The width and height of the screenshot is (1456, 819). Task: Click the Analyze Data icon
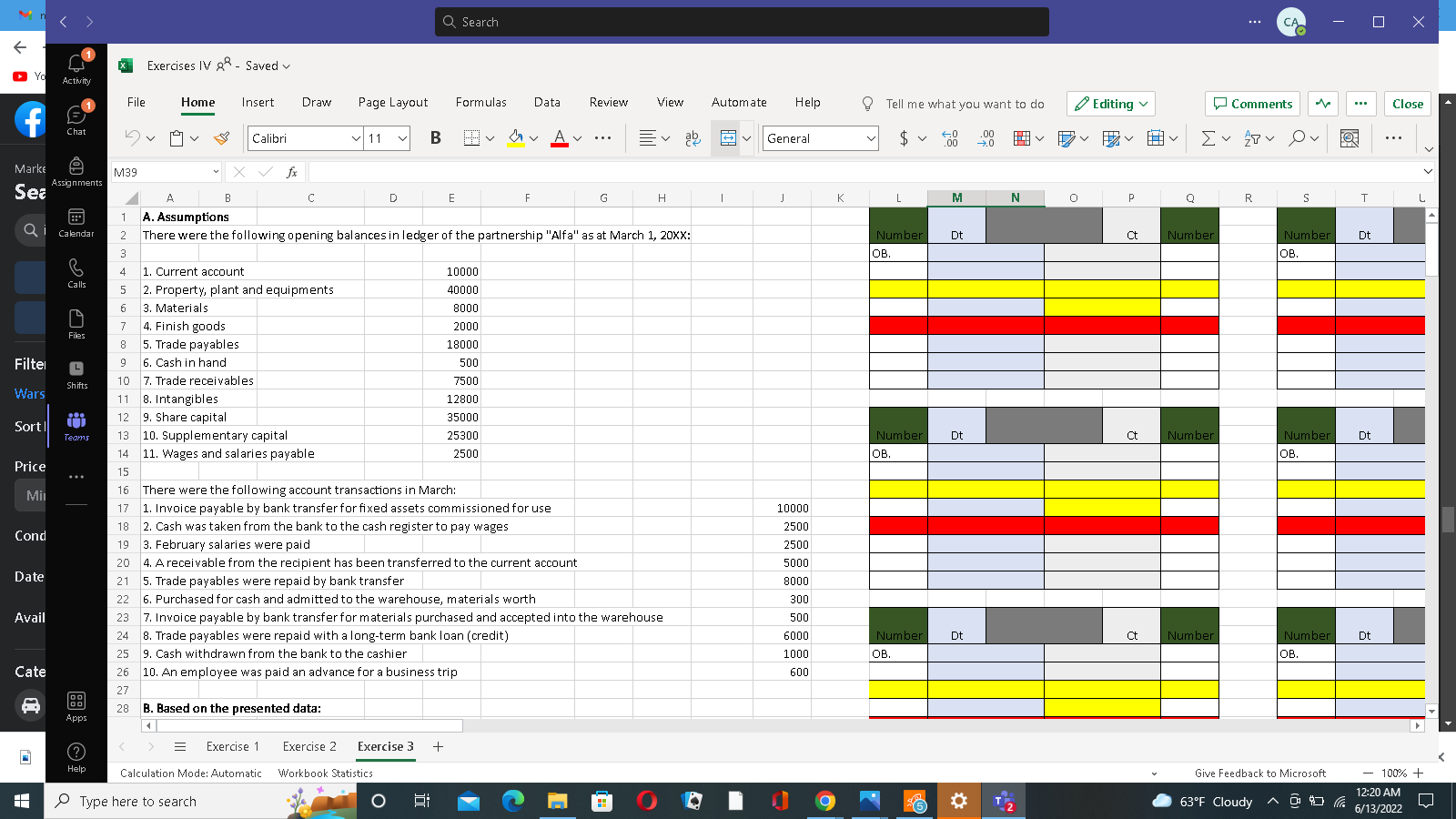1350,138
